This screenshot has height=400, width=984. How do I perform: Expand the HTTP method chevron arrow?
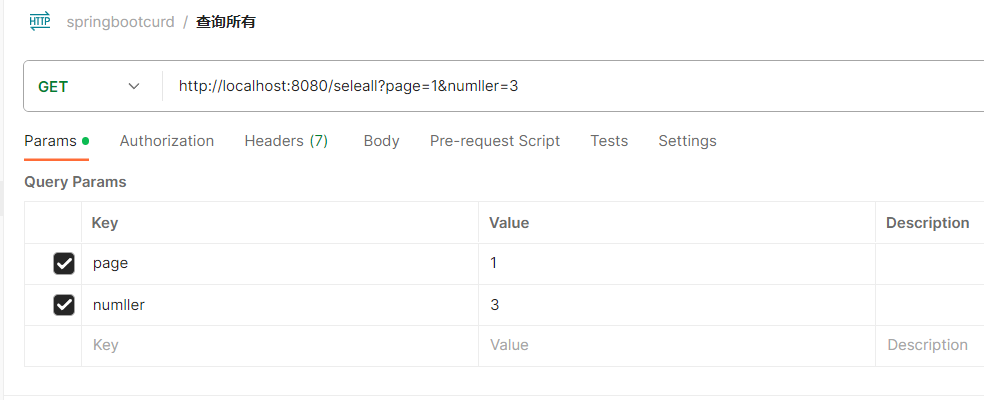tap(134, 87)
